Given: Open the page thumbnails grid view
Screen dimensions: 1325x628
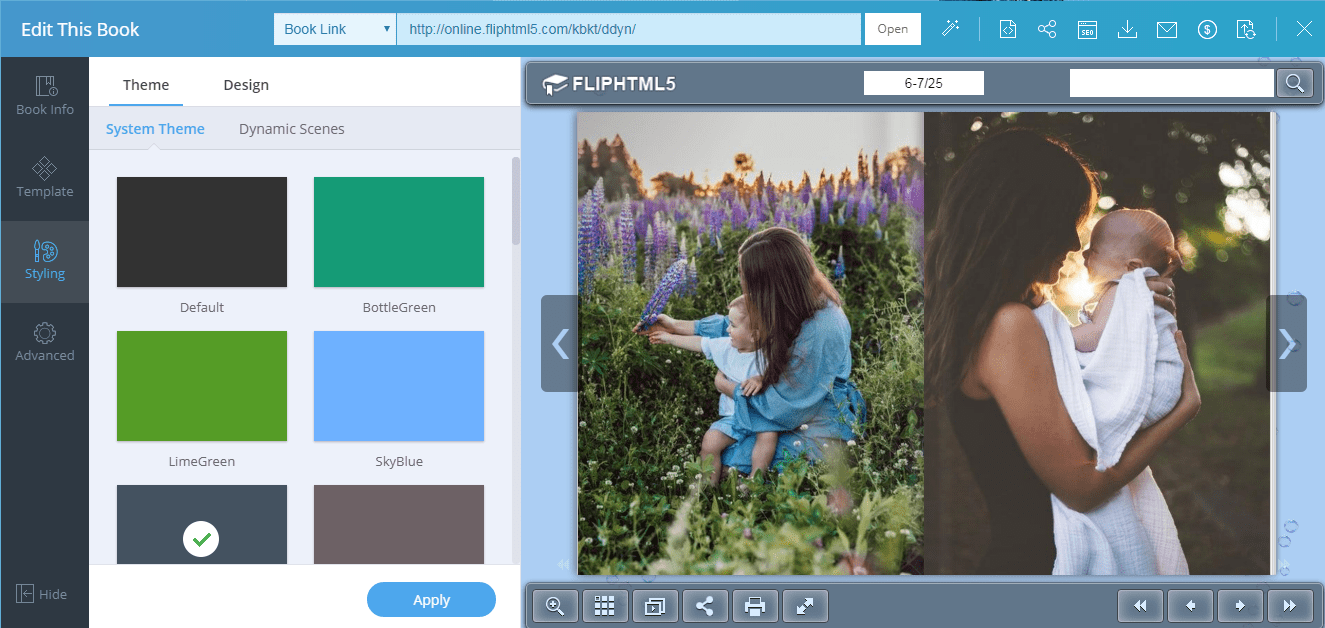Looking at the screenshot, I should click(605, 605).
